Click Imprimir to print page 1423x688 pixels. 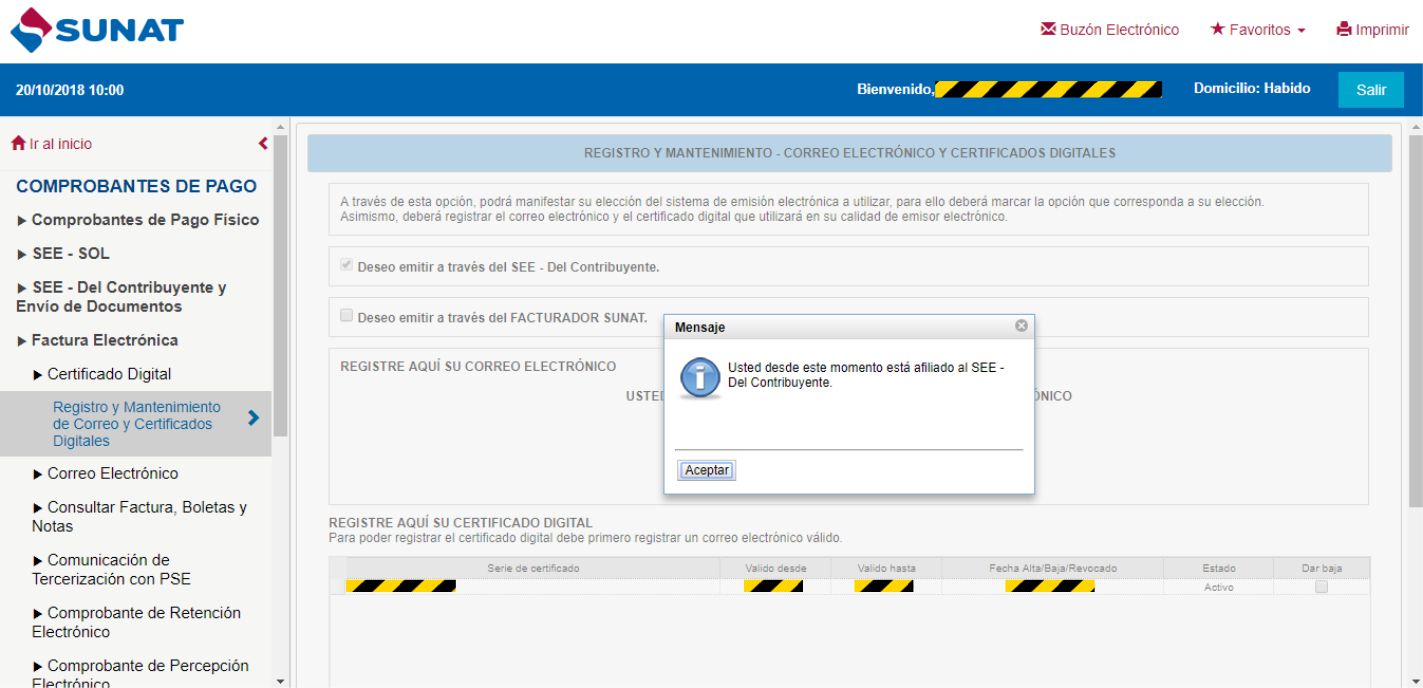(x=1373, y=30)
